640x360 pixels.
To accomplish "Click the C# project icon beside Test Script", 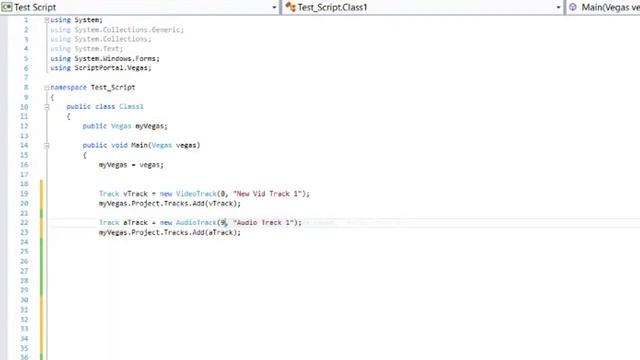I will click(x=7, y=7).
